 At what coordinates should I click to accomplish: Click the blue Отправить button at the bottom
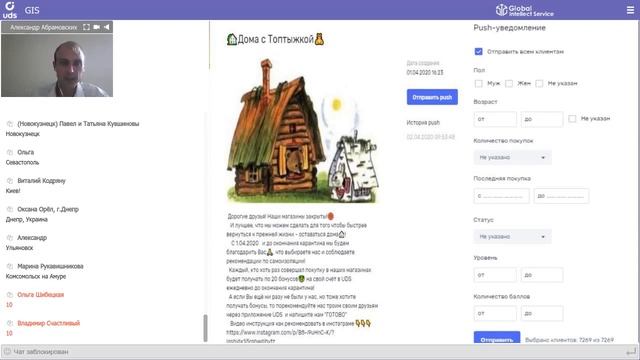[x=497, y=337]
